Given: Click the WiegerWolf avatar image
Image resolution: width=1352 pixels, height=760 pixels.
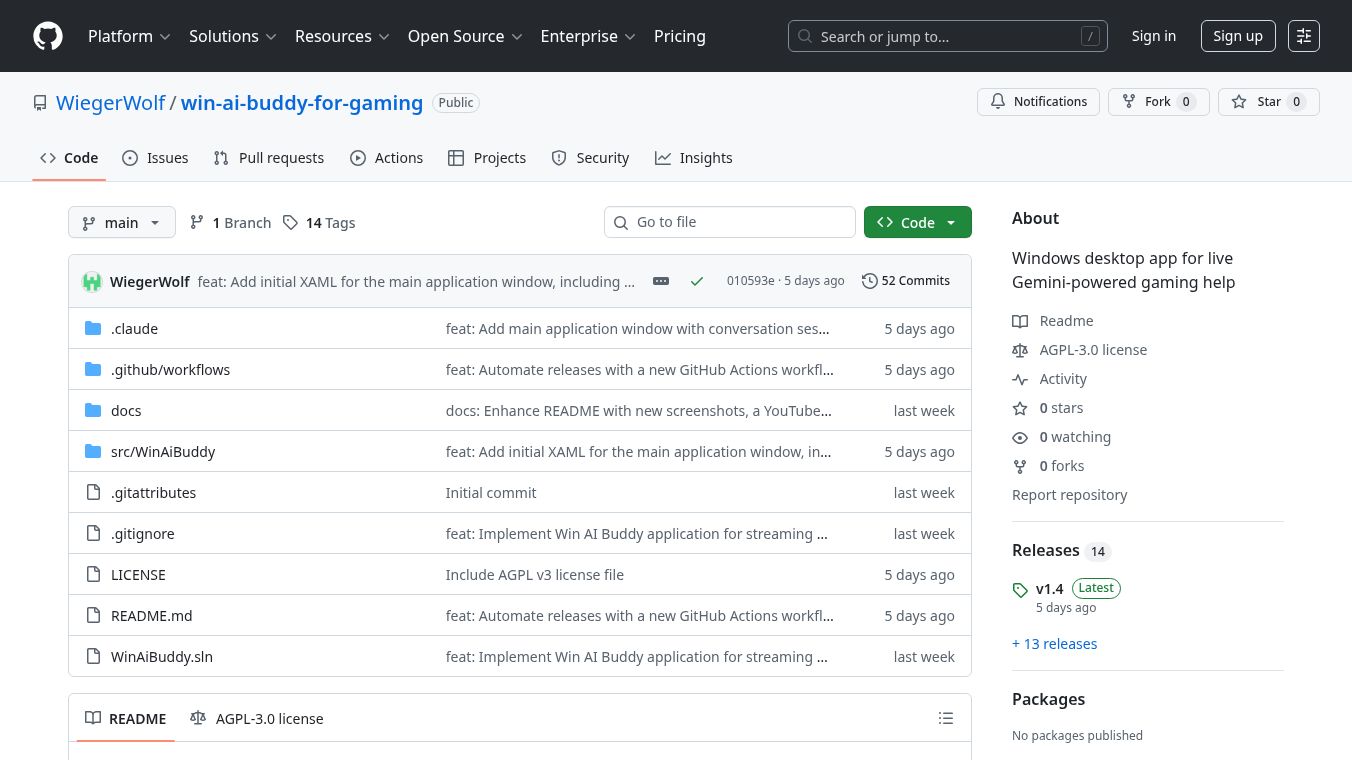Looking at the screenshot, I should click(x=92, y=281).
